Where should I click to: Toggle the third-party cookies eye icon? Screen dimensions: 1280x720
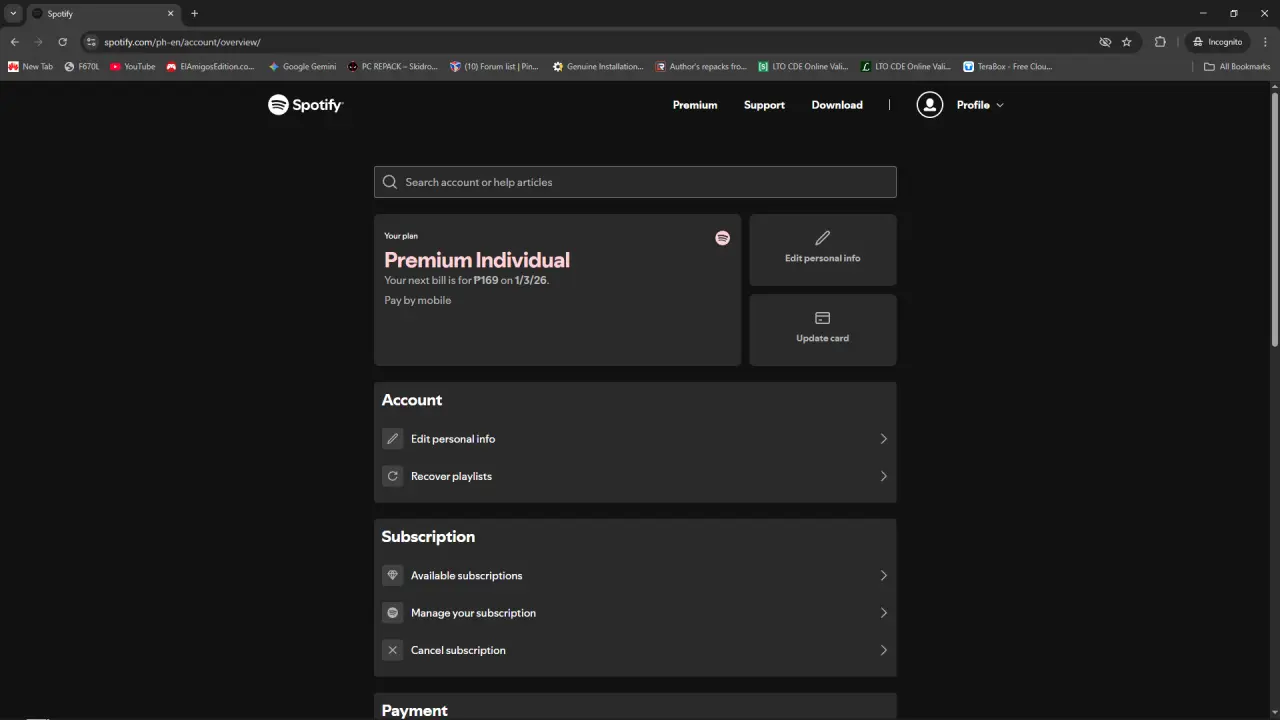click(x=1105, y=42)
